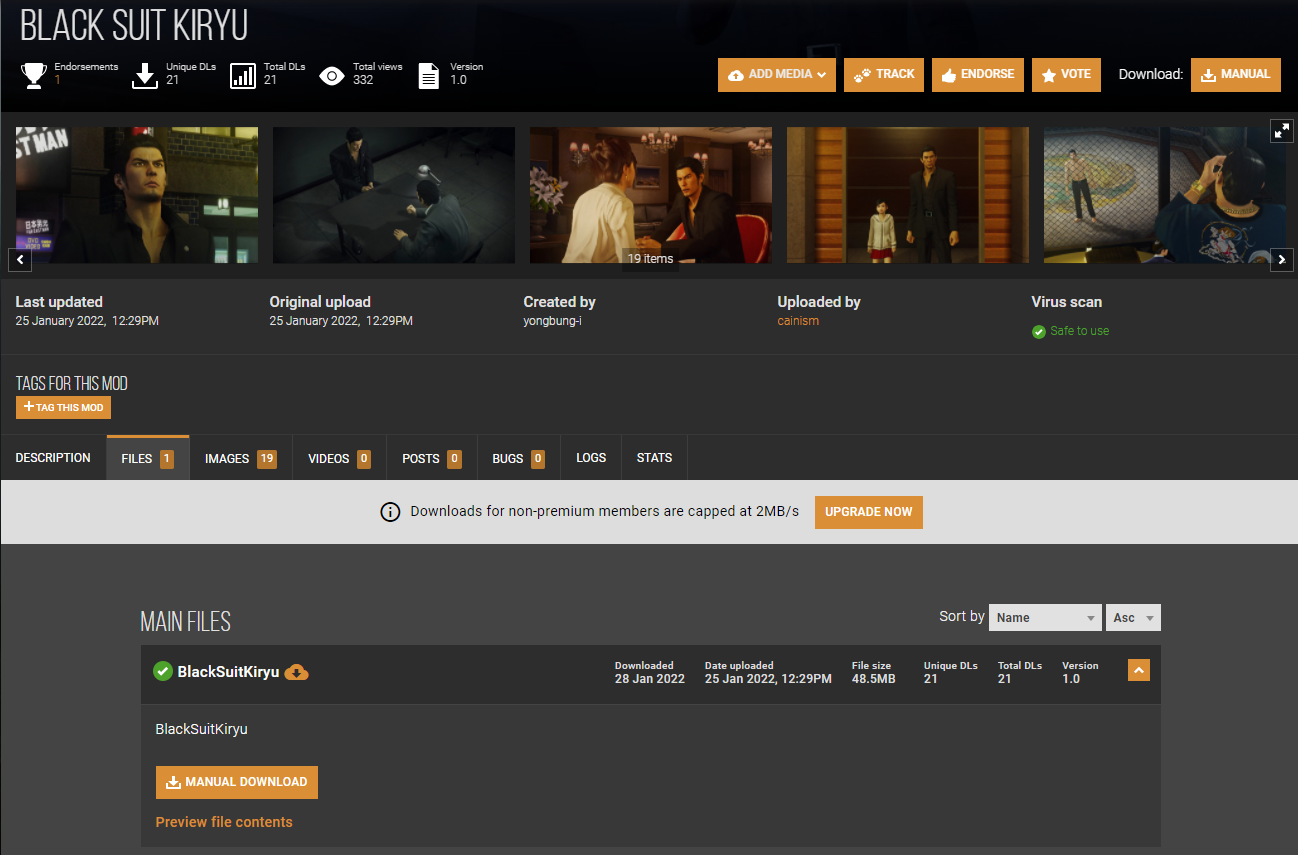The image size is (1298, 855).
Task: Click the 19 items gallery label
Action: [650, 259]
